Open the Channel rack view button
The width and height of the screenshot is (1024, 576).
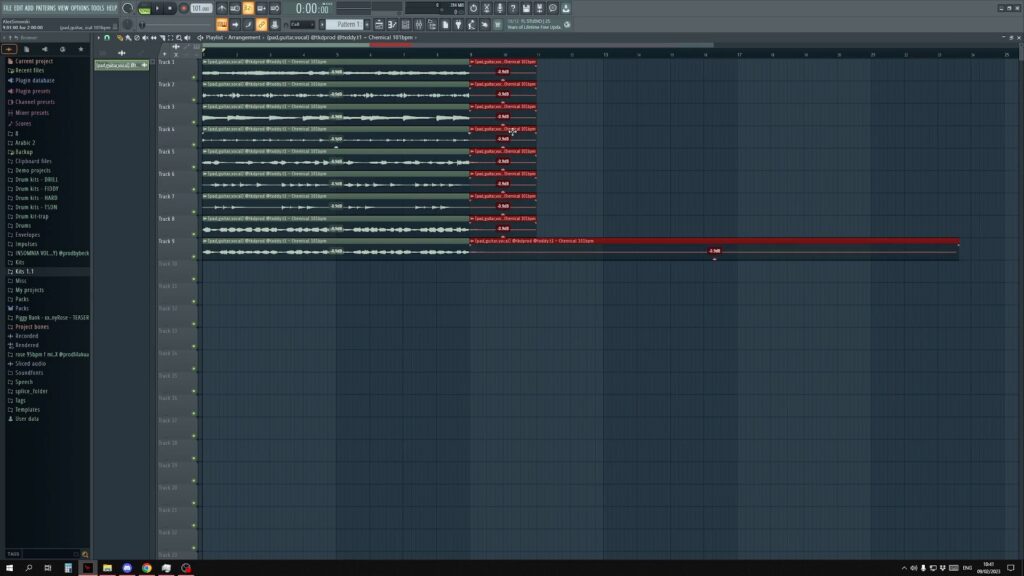(x=406, y=25)
